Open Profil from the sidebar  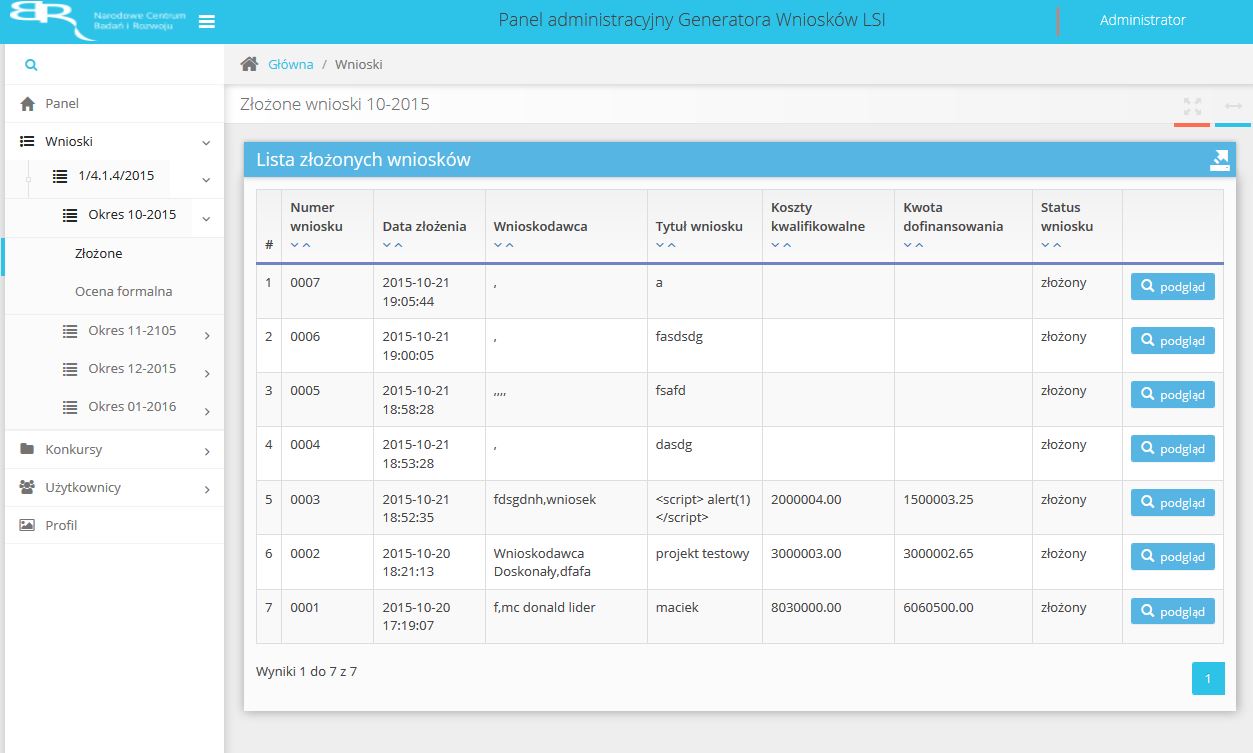coord(60,525)
